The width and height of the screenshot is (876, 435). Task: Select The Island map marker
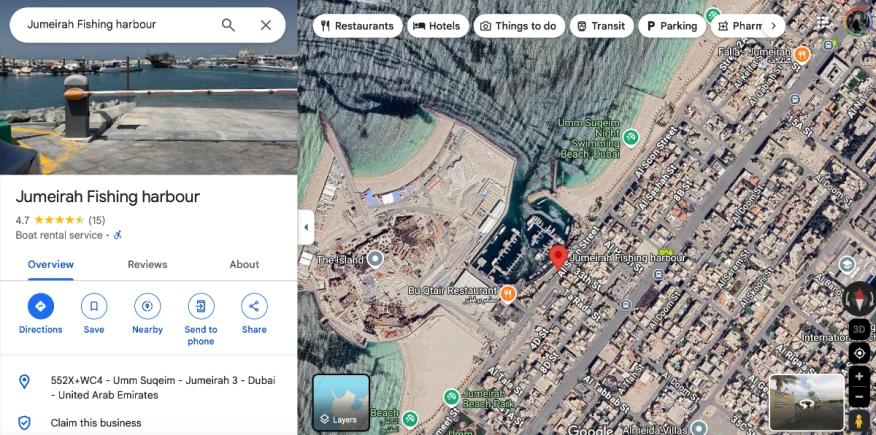(x=376, y=259)
